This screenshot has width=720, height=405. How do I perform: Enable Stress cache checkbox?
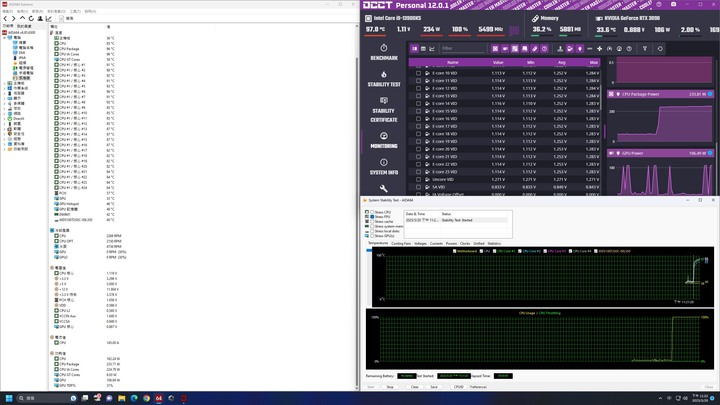pos(372,221)
